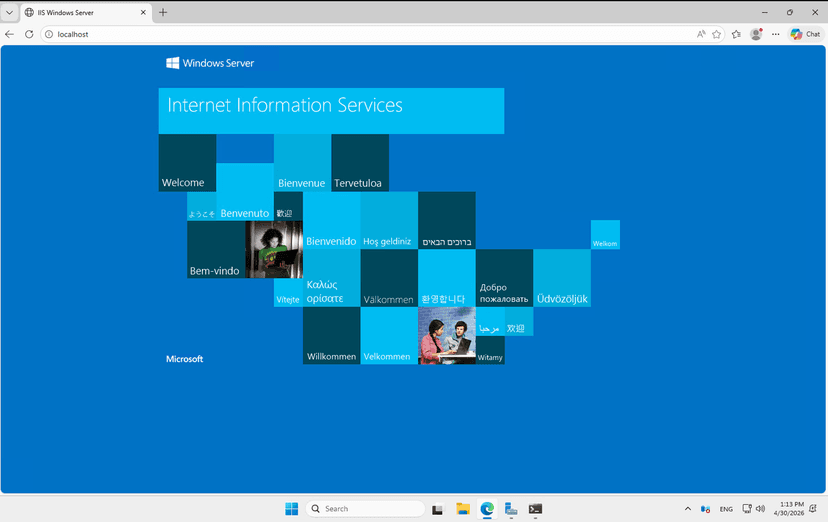The width and height of the screenshot is (828, 522).
Task: Open the Terminal taskbar icon
Action: (535, 509)
